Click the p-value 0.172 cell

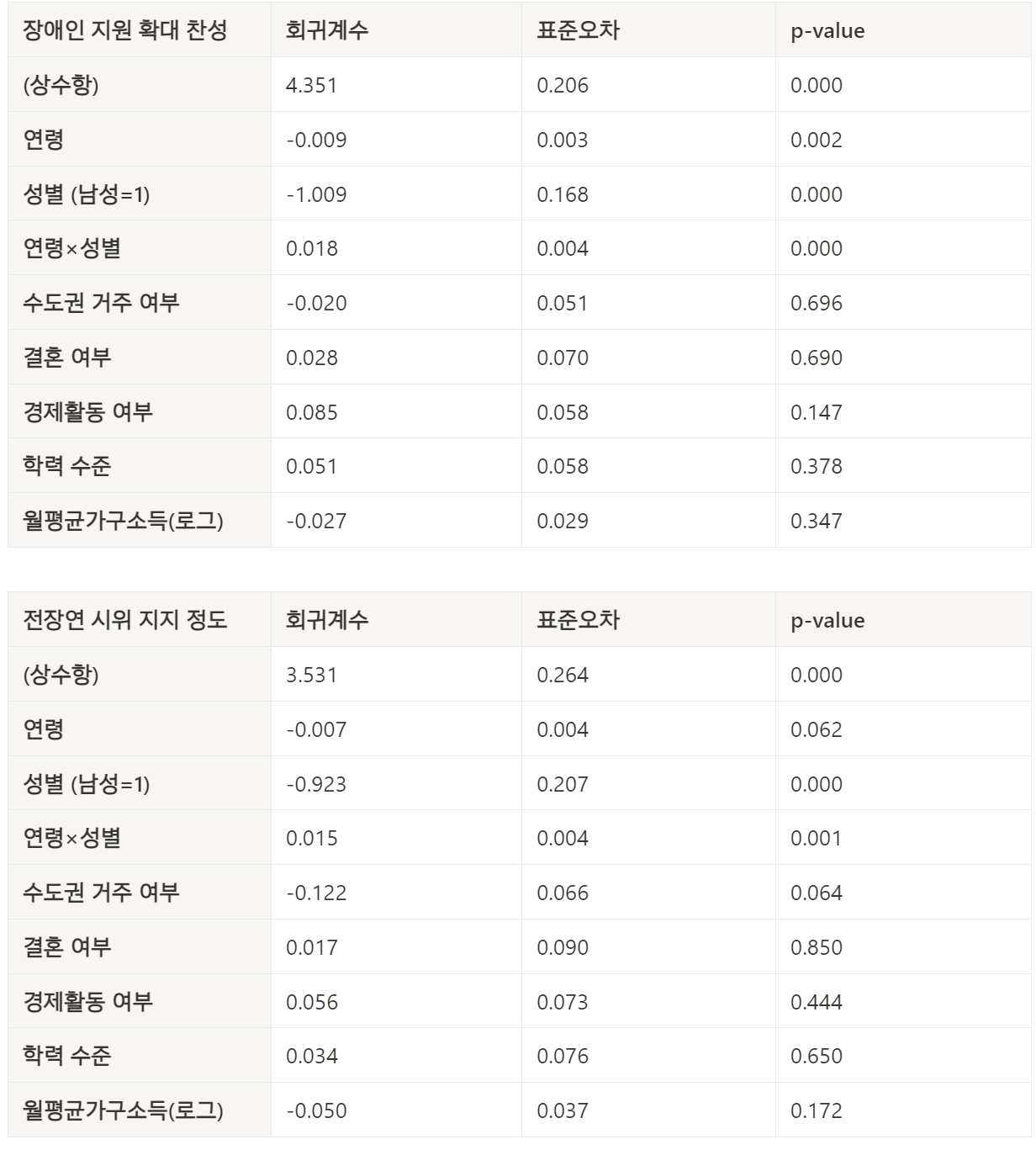click(x=903, y=1110)
